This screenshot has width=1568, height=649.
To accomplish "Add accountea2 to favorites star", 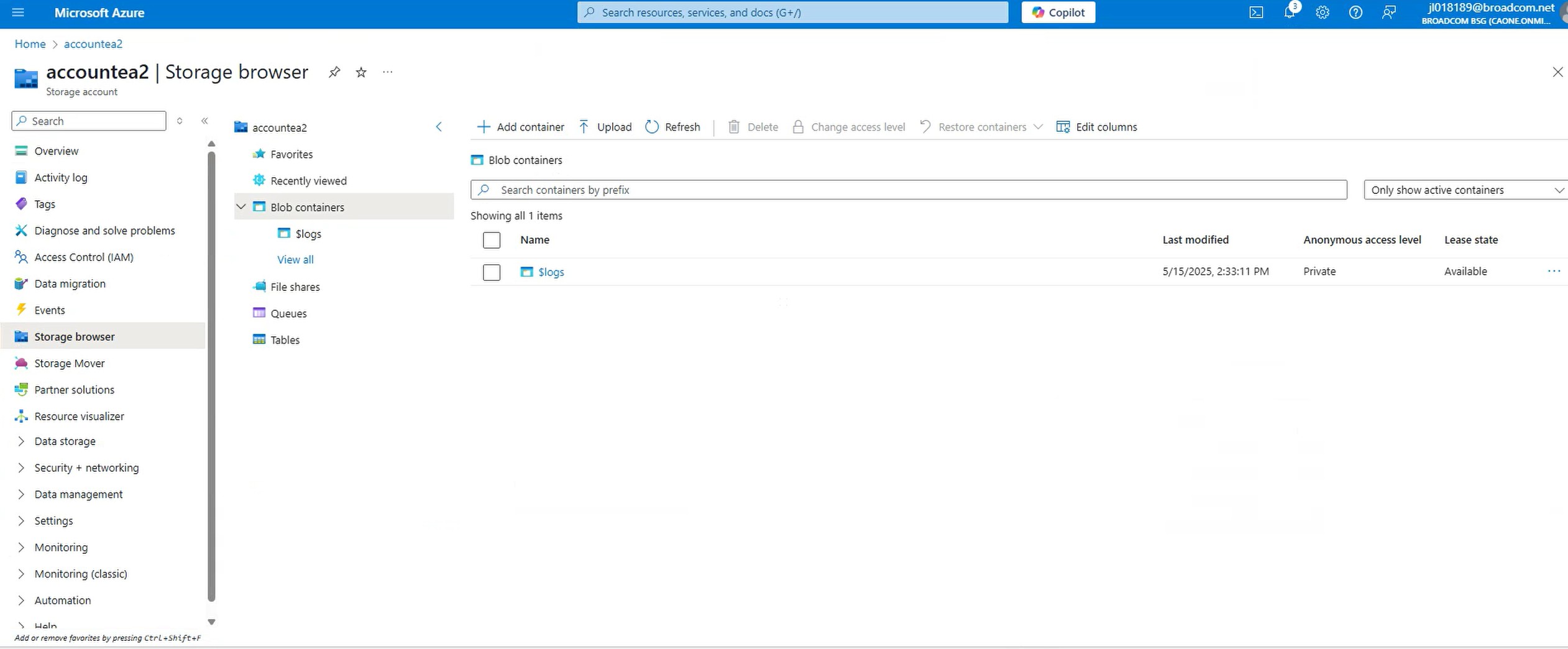I will coord(361,72).
